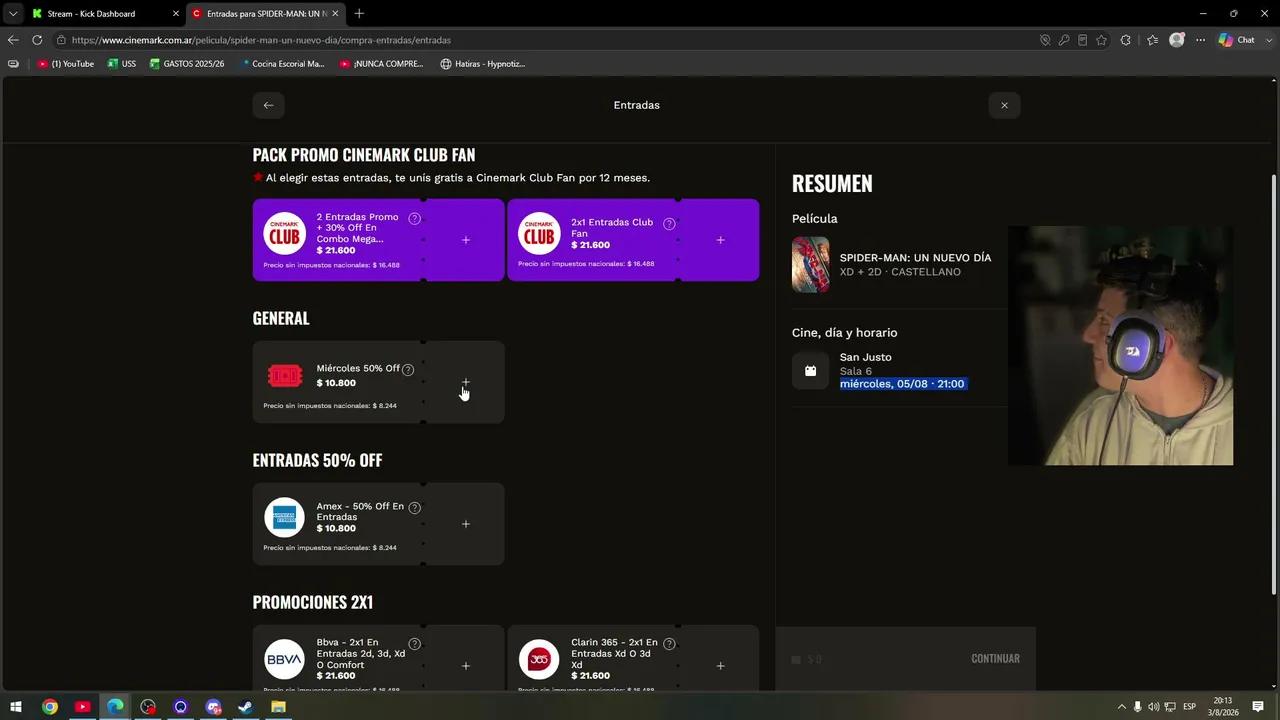Open the Windows Start menu
The image size is (1280, 720).
tap(16, 707)
